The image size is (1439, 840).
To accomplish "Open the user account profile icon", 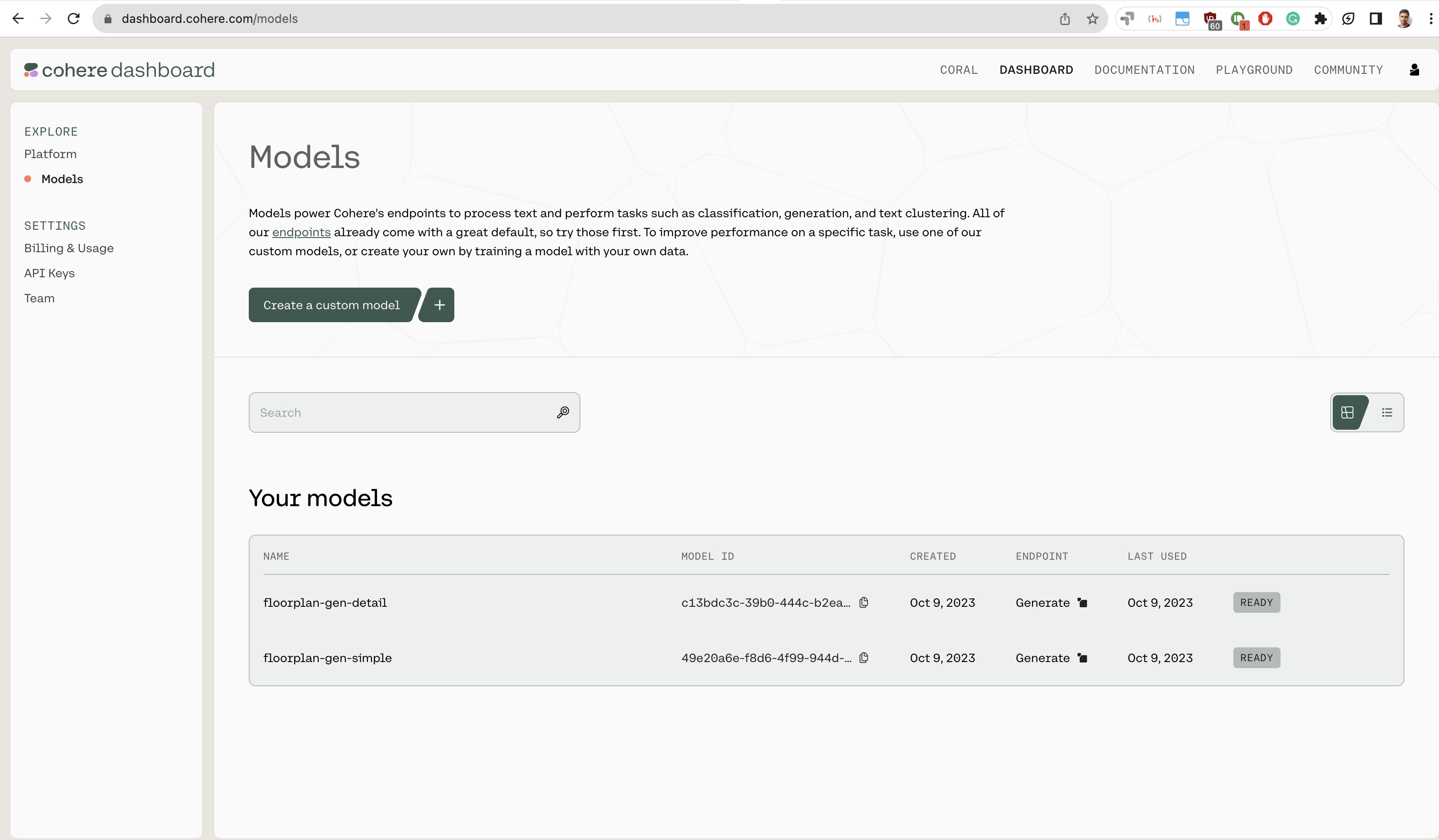I will coord(1414,70).
